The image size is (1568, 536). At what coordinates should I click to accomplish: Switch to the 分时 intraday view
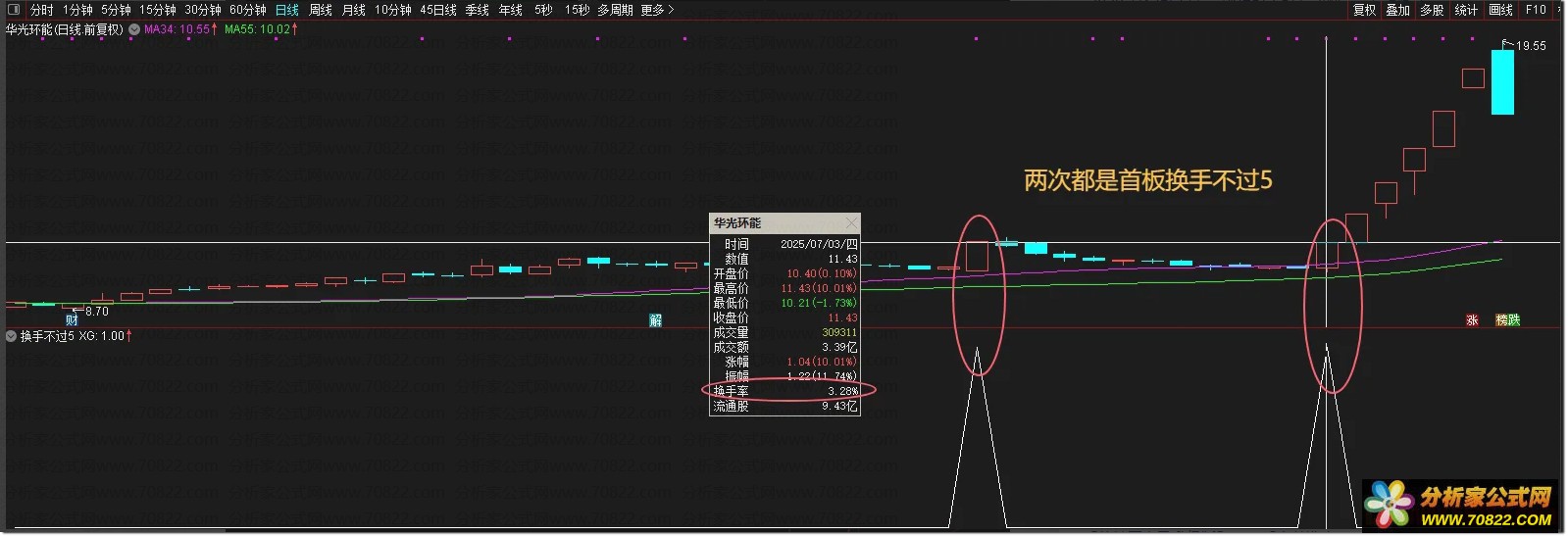coord(42,10)
